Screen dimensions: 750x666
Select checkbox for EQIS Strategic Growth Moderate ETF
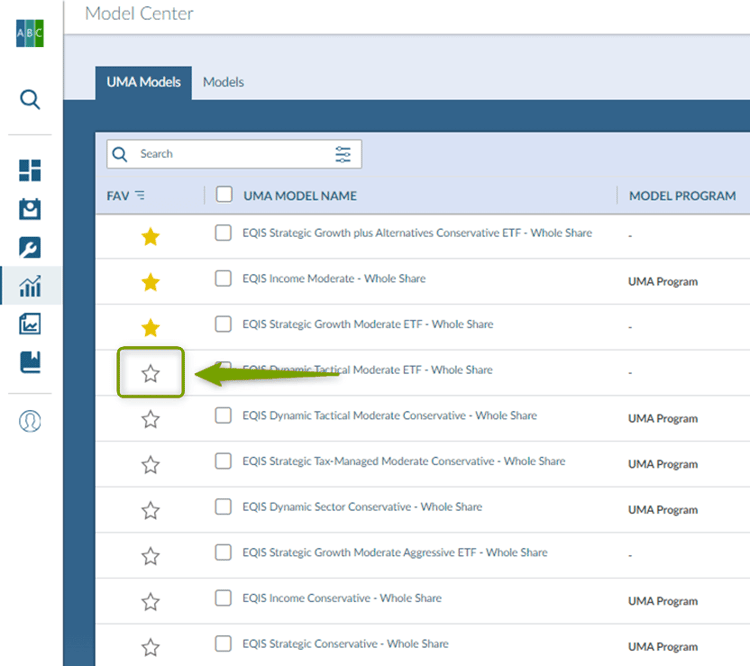coord(223,324)
